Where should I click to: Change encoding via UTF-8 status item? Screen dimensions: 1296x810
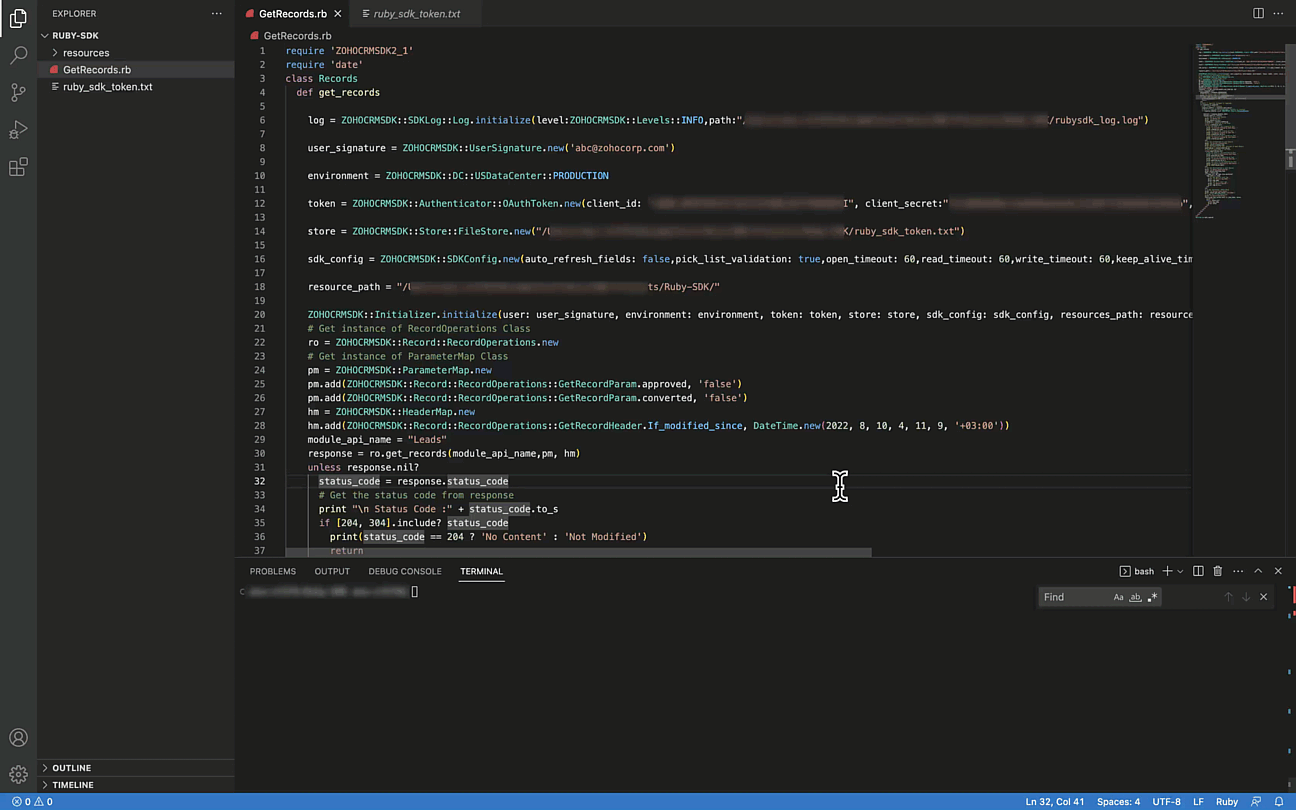[x=1166, y=802]
